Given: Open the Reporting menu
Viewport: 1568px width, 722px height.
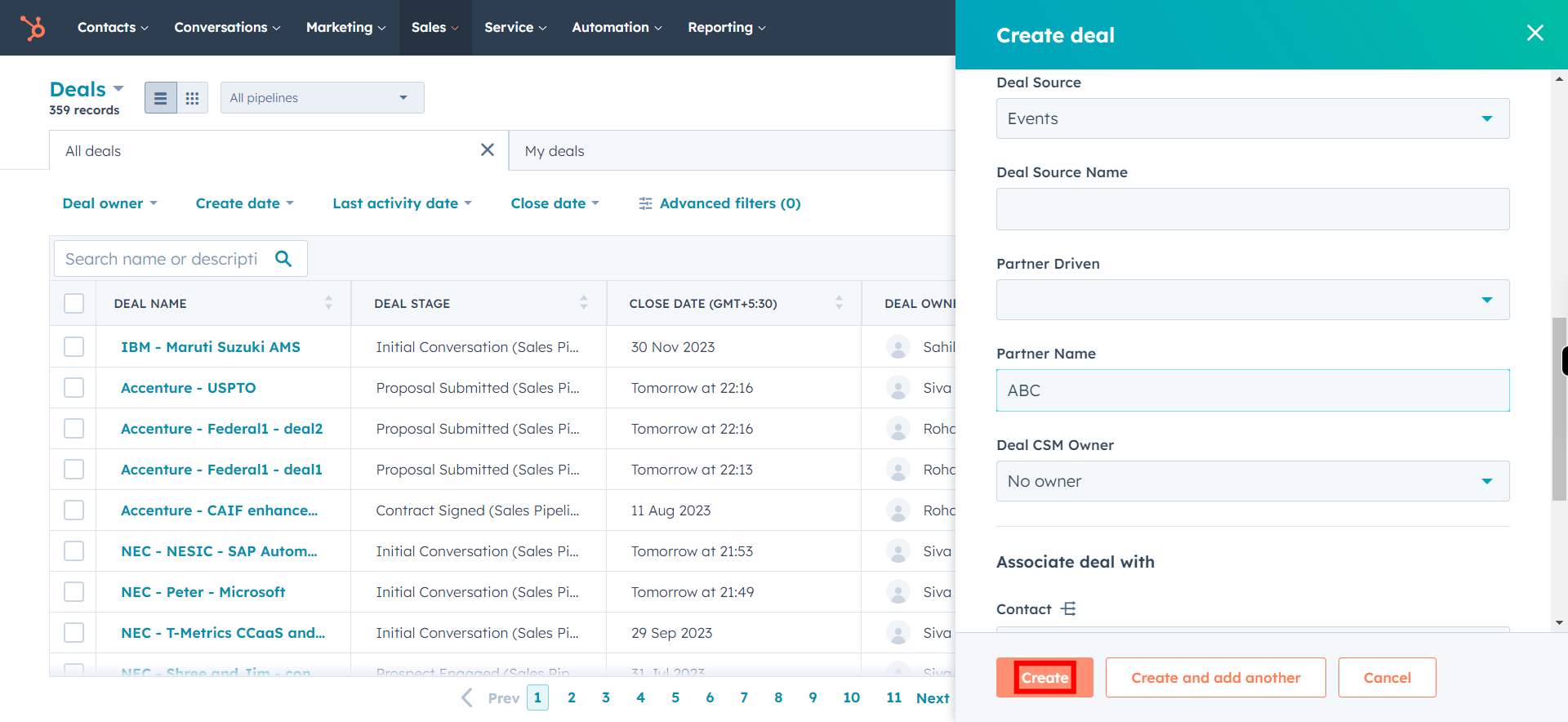Looking at the screenshot, I should [727, 28].
